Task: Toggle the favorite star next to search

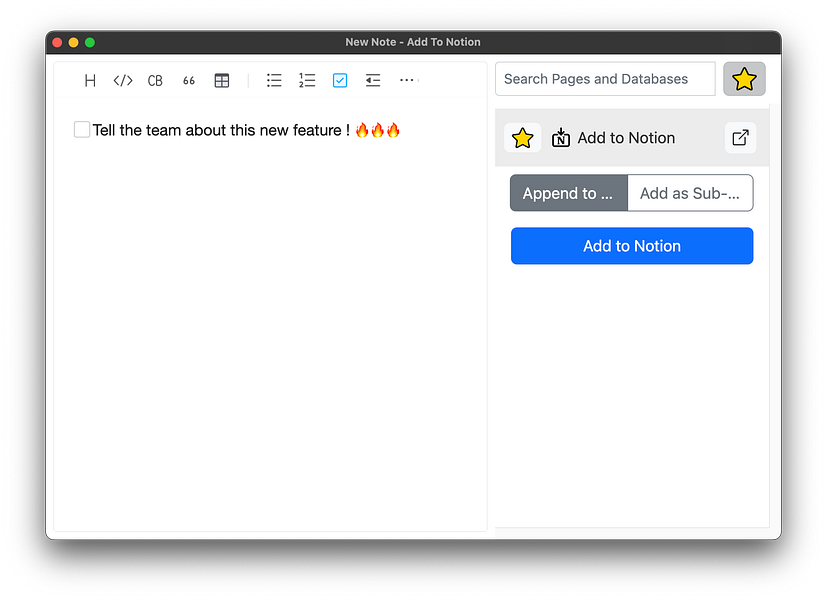Action: click(x=744, y=78)
